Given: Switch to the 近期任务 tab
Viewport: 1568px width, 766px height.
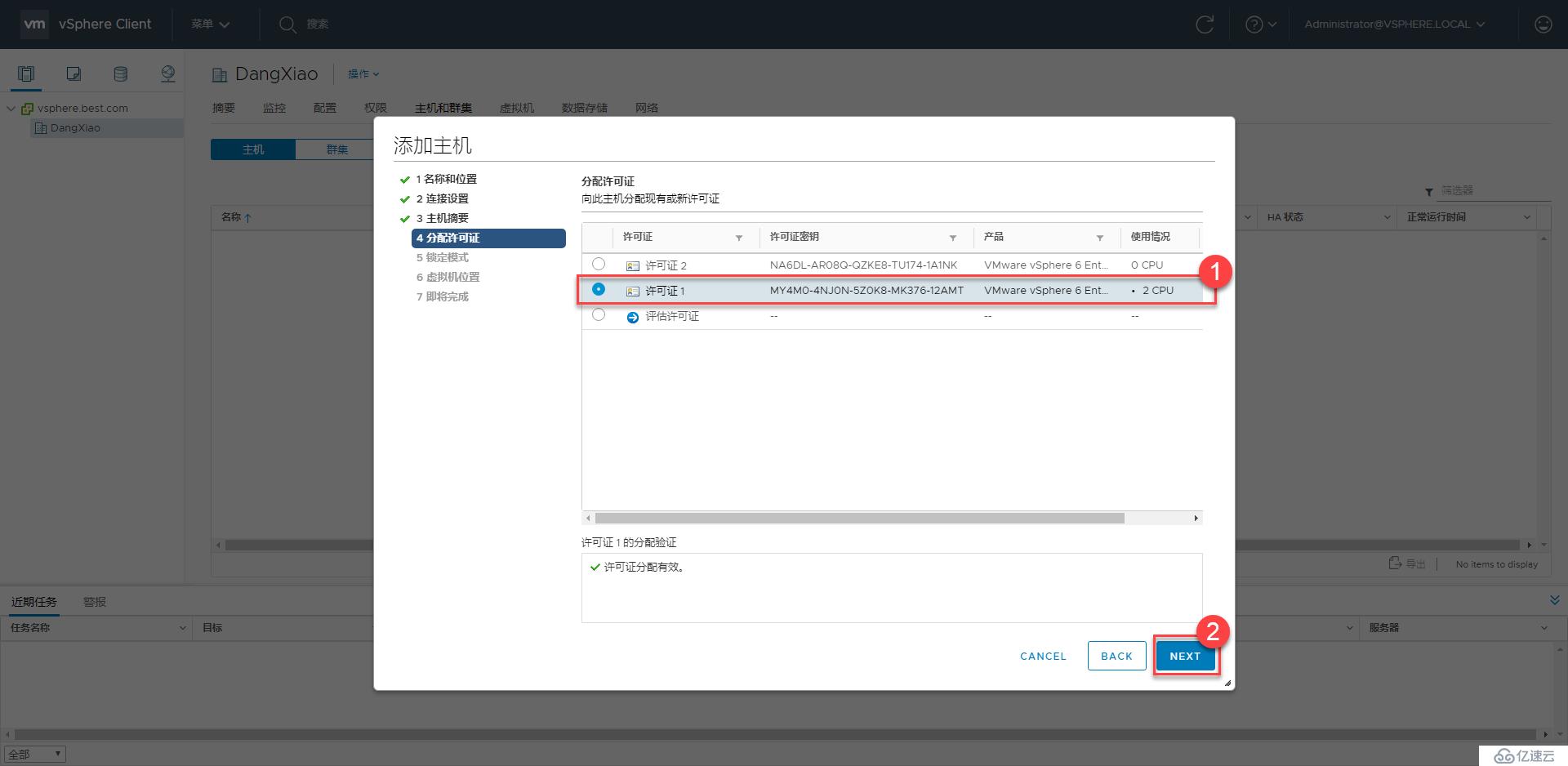Looking at the screenshot, I should tap(34, 602).
